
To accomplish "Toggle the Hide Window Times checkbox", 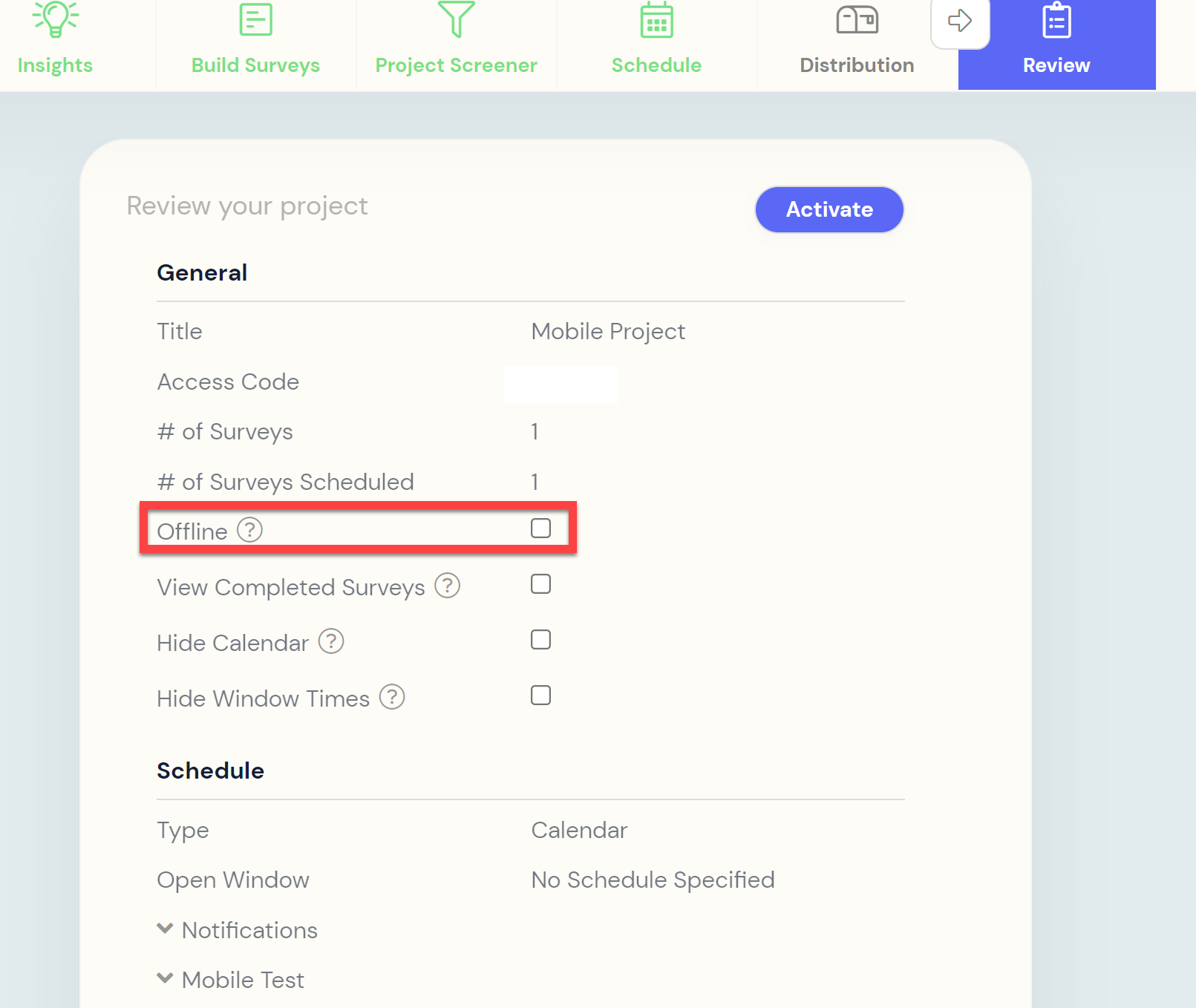I will 540,696.
